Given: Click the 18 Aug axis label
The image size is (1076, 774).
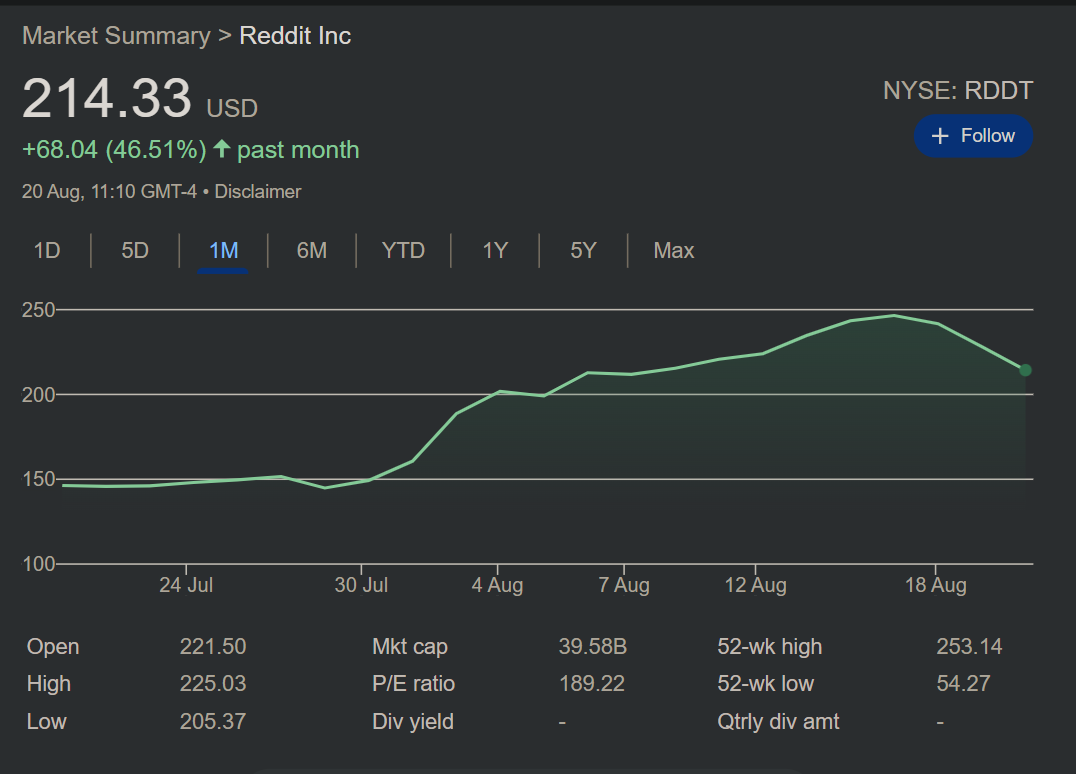Looking at the screenshot, I should 935,585.
